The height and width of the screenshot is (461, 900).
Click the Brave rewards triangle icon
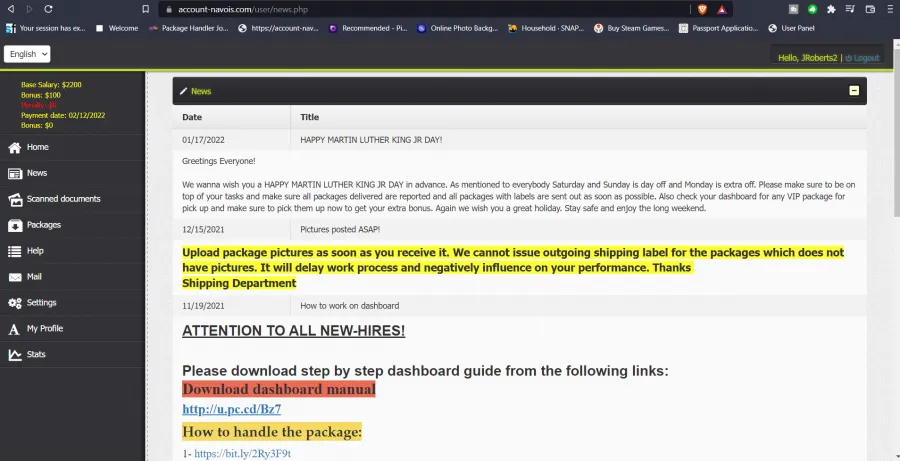[721, 9]
